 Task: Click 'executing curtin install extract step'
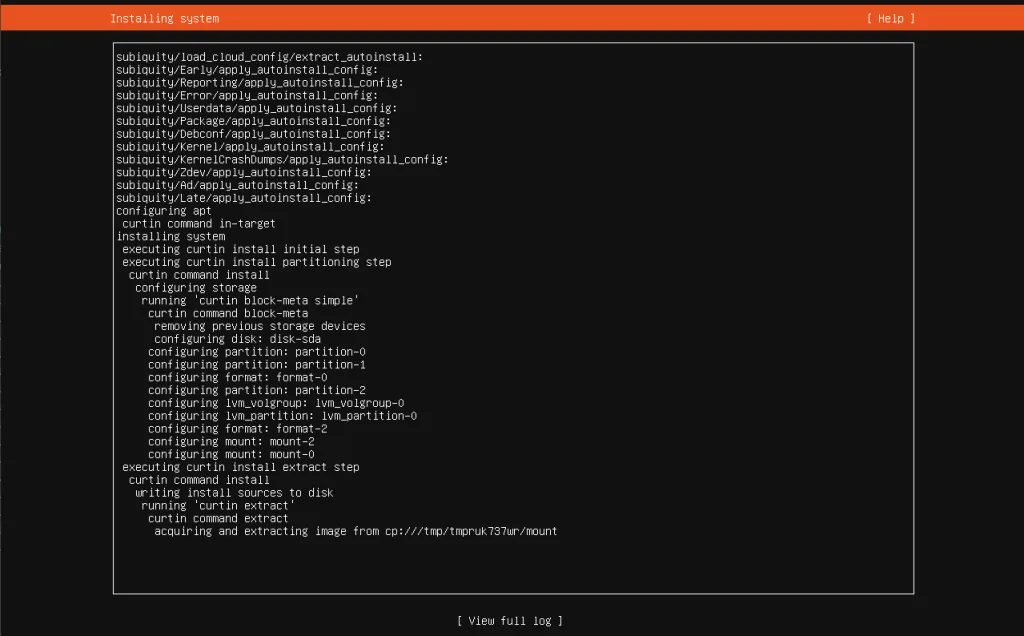tap(240, 467)
